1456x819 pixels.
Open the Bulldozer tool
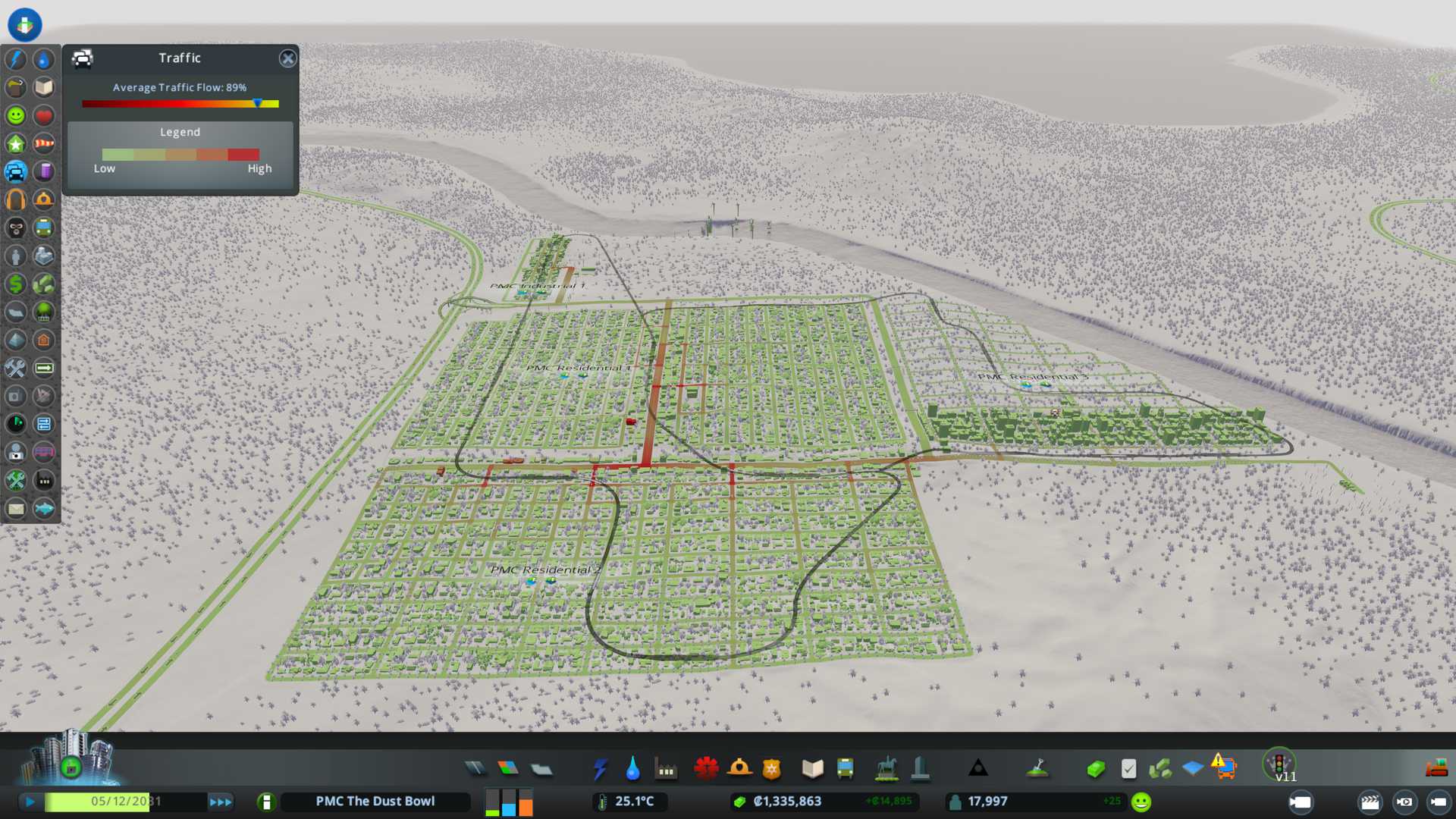click(1436, 768)
